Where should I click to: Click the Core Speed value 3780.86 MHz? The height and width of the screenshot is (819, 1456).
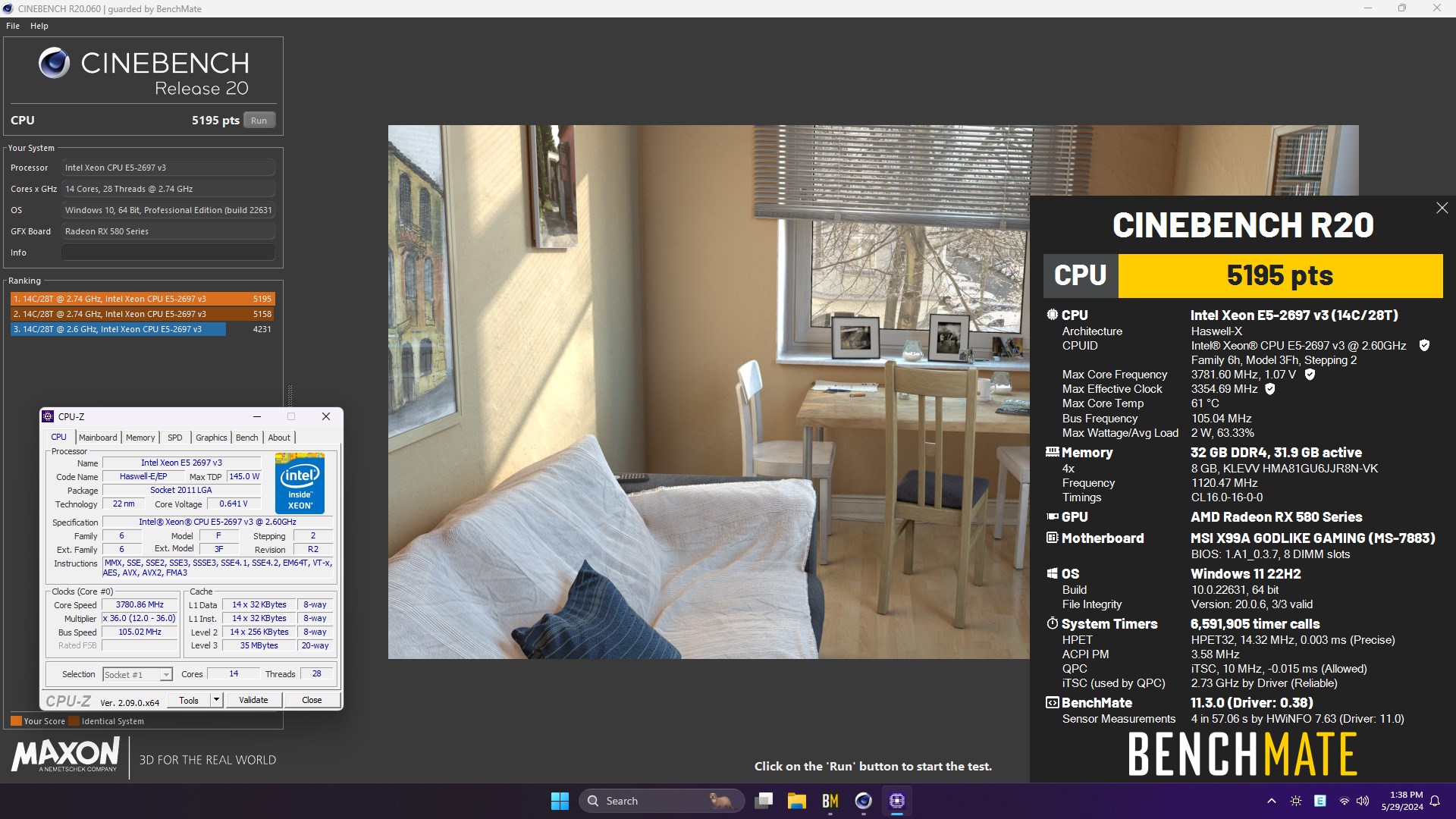click(140, 605)
